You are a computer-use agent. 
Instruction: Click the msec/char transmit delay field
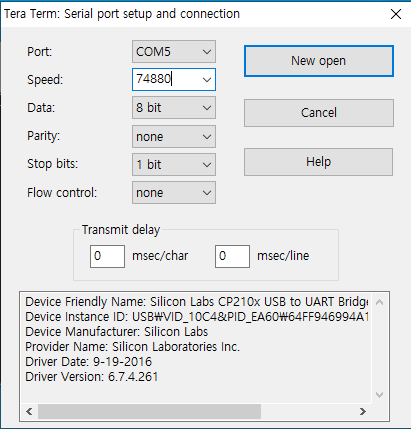click(107, 256)
